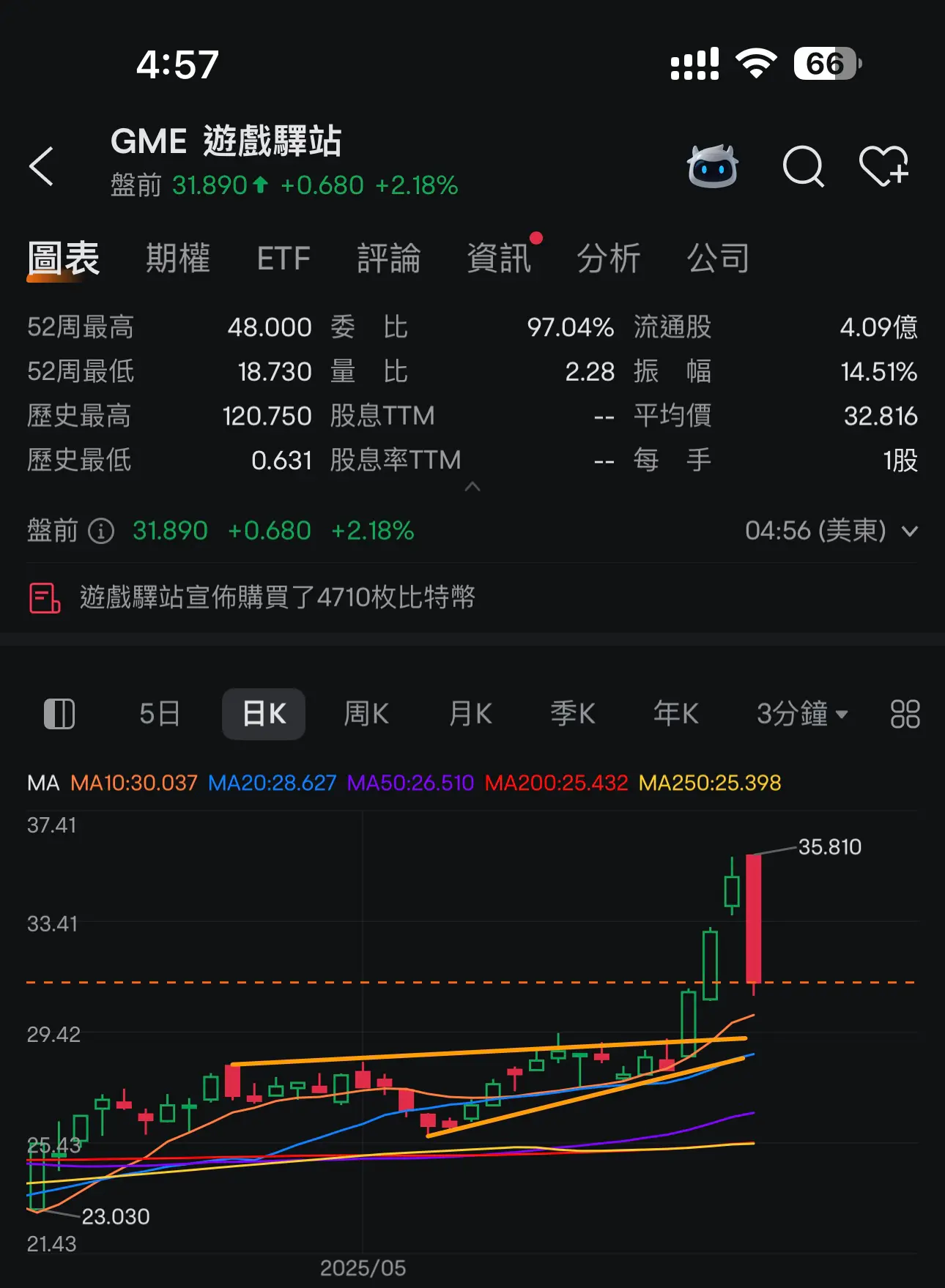Switch to the 期權 tab
The height and width of the screenshot is (1288, 945).
point(178,258)
